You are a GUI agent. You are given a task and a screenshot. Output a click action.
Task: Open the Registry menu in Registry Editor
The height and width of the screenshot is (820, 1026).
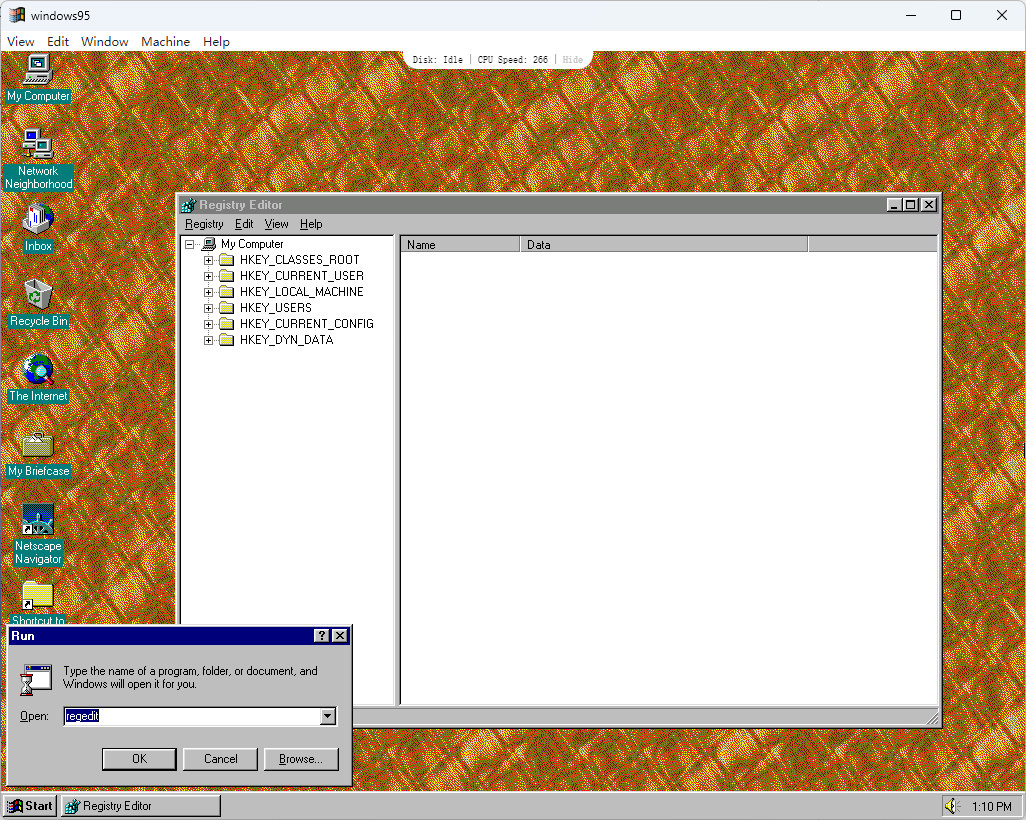203,224
